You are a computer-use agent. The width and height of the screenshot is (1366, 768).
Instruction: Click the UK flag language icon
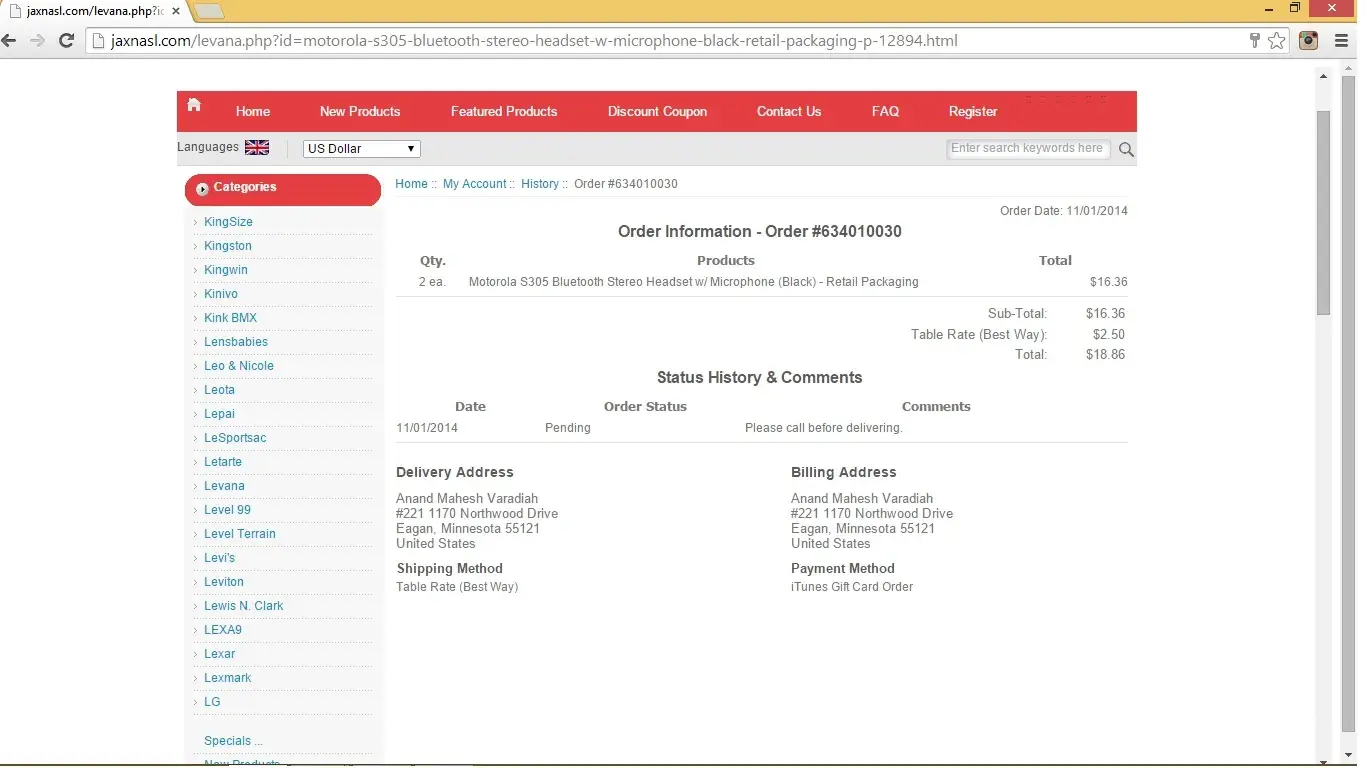[257, 147]
